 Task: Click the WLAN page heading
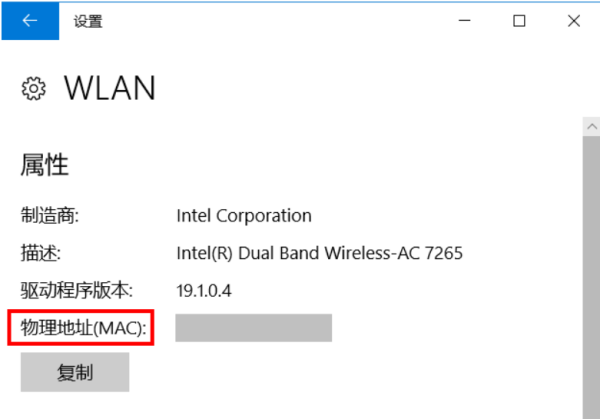tap(110, 88)
